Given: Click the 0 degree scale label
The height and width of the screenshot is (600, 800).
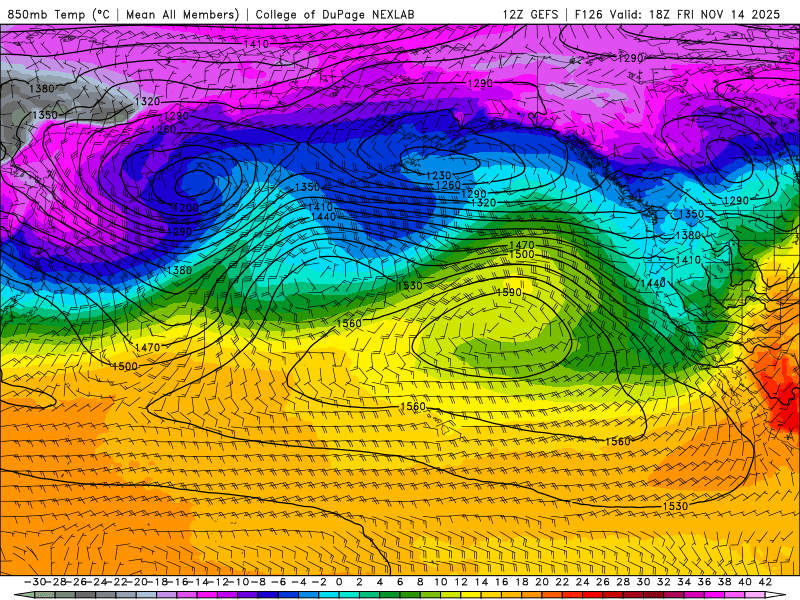Looking at the screenshot, I should (x=339, y=582).
